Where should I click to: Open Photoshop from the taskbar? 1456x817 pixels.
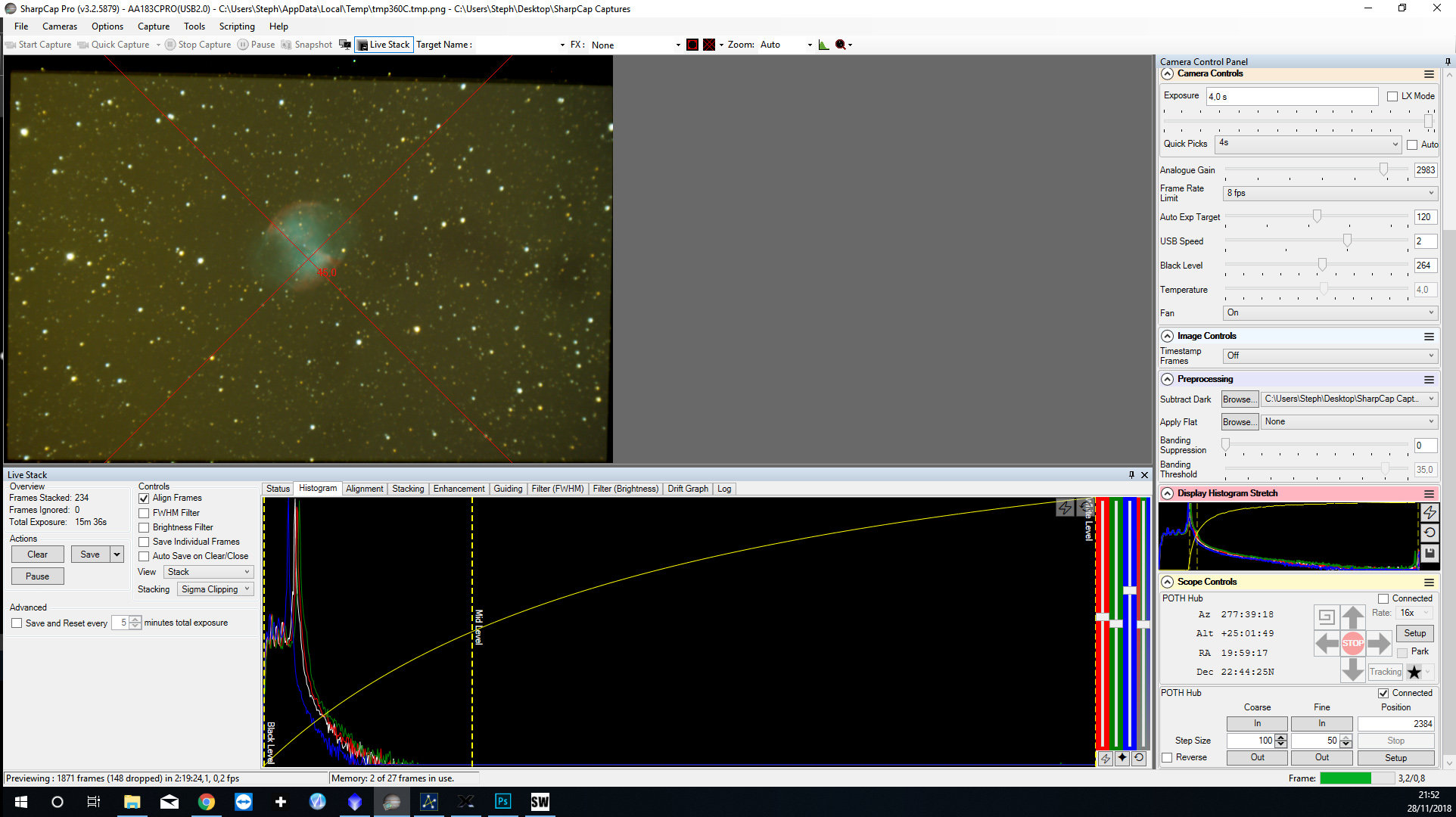pyautogui.click(x=502, y=802)
